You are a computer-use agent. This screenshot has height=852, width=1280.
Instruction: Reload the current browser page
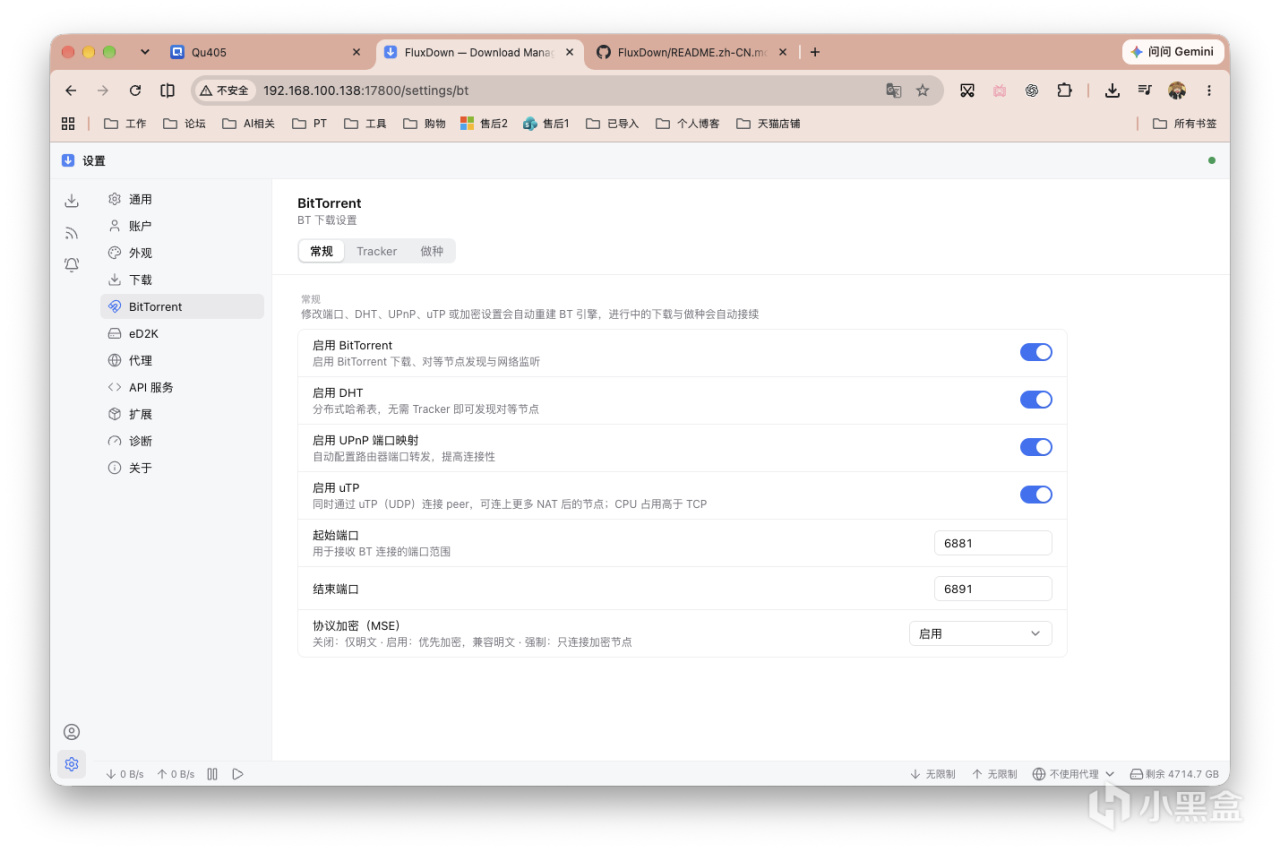point(135,90)
